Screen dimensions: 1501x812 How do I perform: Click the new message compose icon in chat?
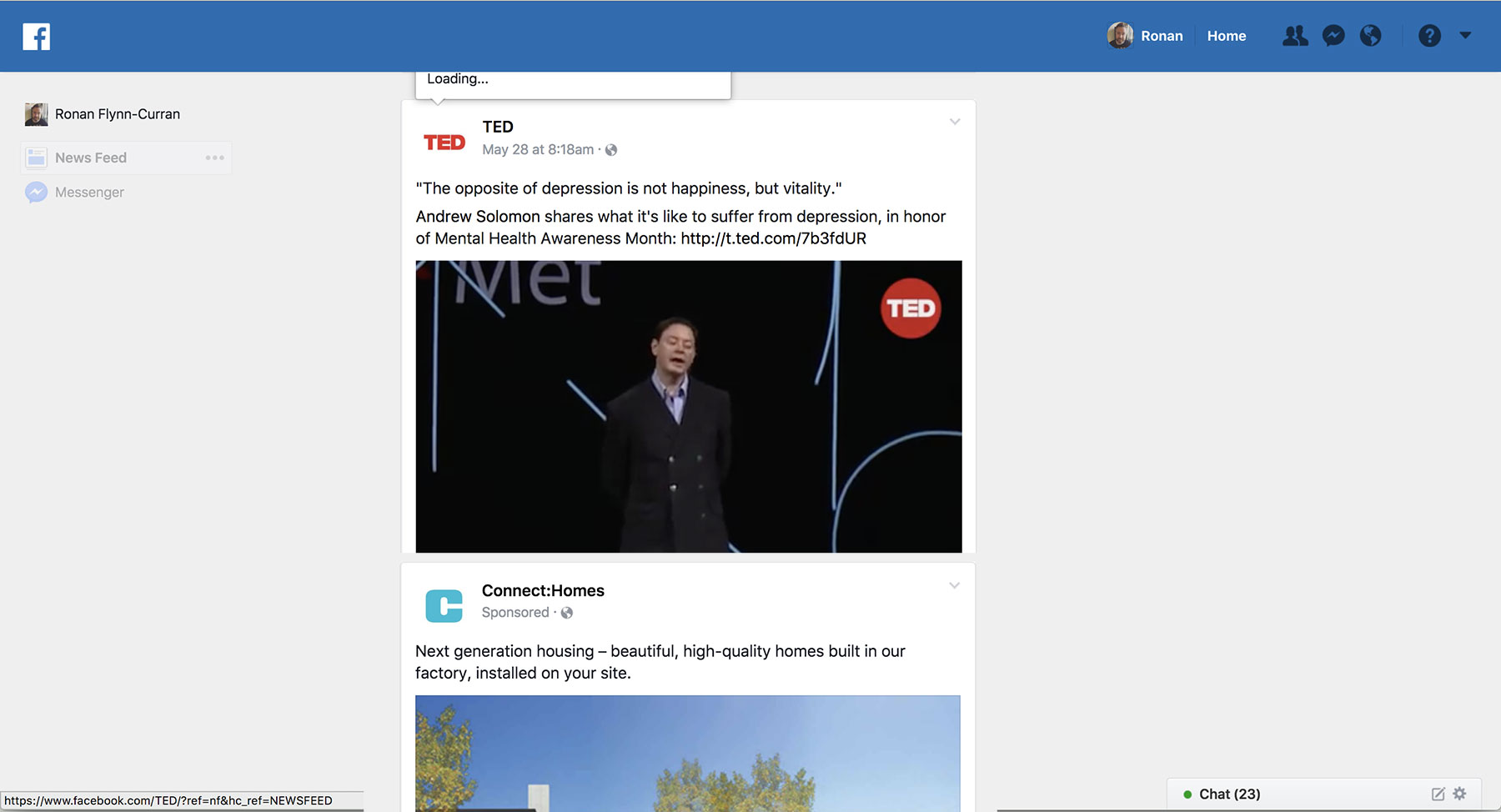(x=1438, y=794)
